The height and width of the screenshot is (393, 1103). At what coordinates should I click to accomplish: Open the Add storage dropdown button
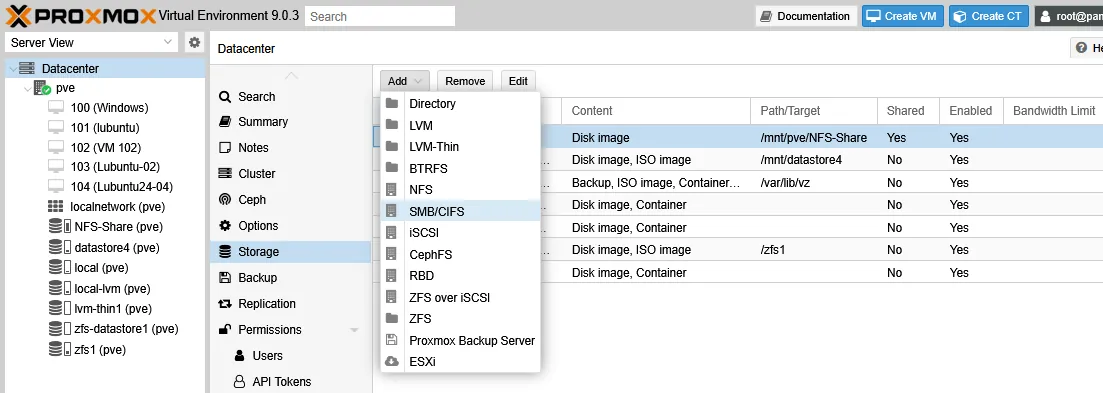point(404,81)
